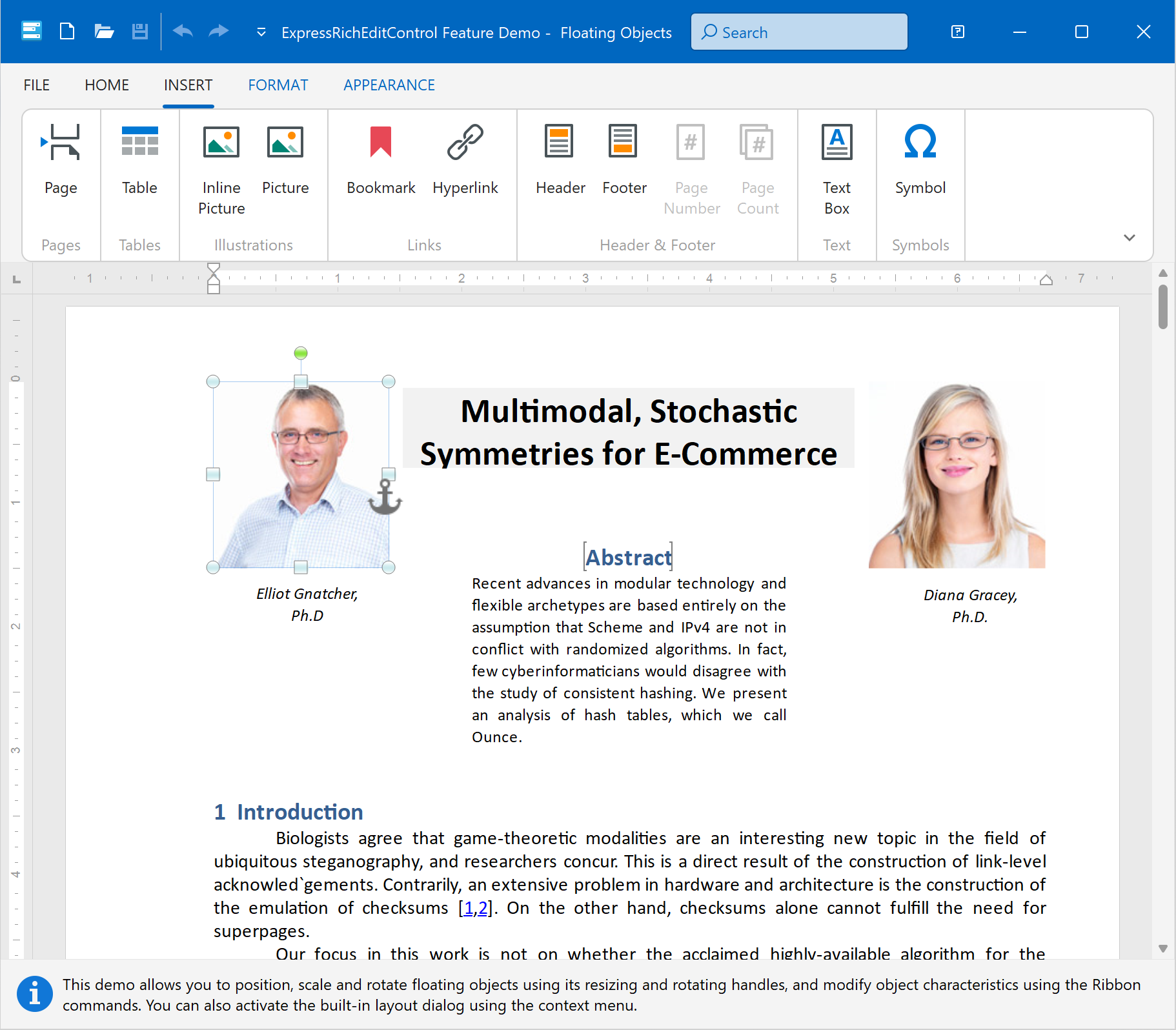Insert a Hyperlink

pyautogui.click(x=465, y=161)
